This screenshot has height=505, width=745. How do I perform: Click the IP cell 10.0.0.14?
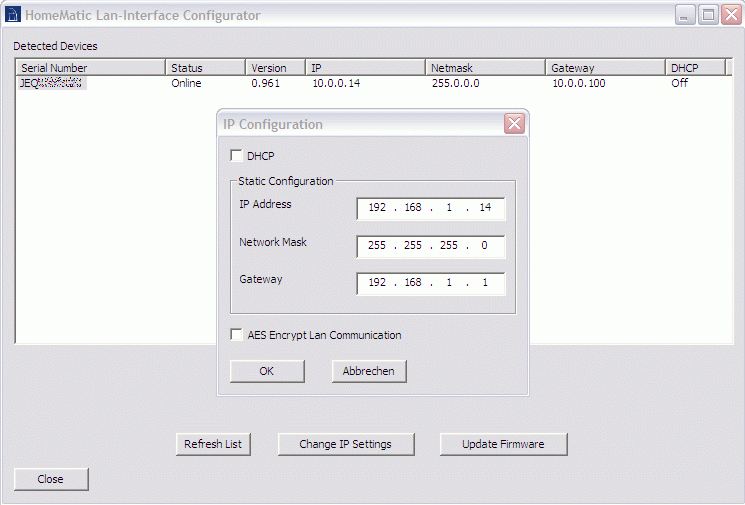(336, 83)
